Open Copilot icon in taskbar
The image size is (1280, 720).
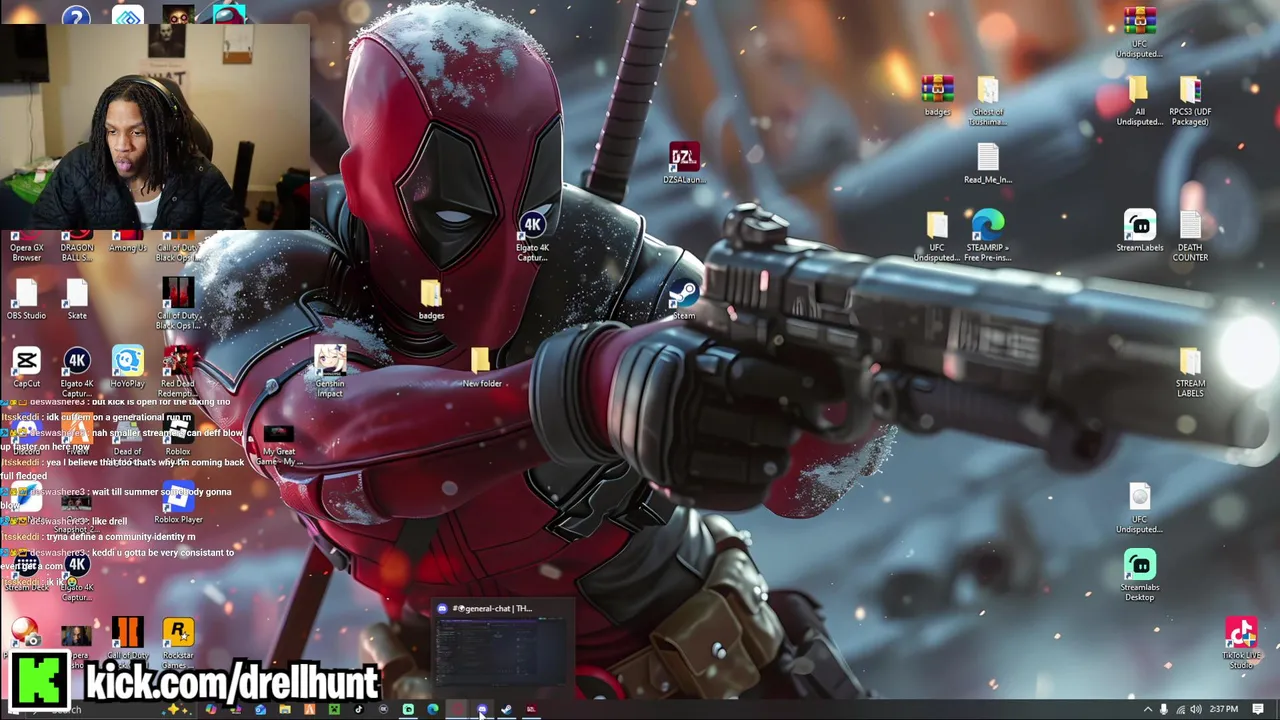211,710
